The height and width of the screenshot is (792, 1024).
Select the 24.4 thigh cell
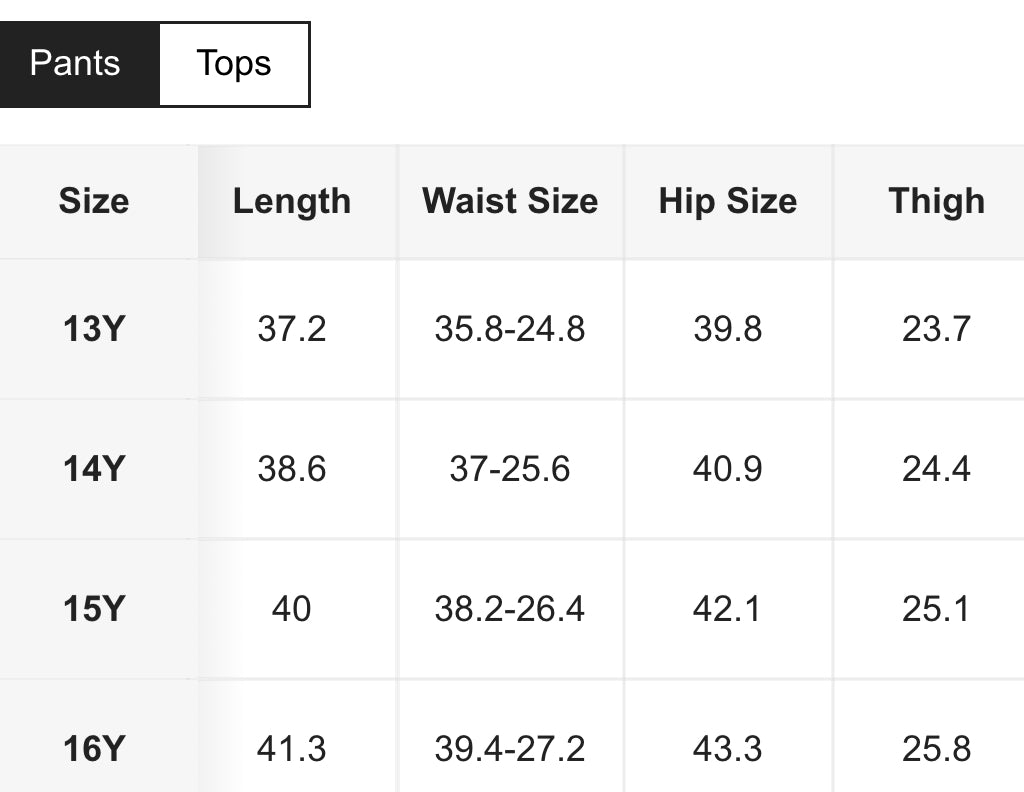click(936, 469)
